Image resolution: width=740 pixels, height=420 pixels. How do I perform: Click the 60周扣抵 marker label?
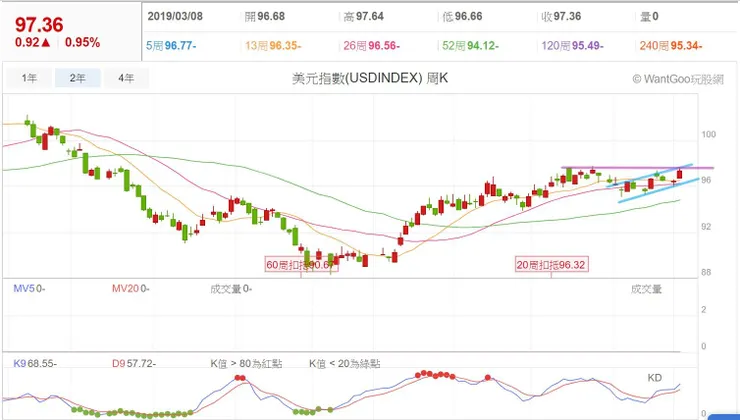(301, 265)
